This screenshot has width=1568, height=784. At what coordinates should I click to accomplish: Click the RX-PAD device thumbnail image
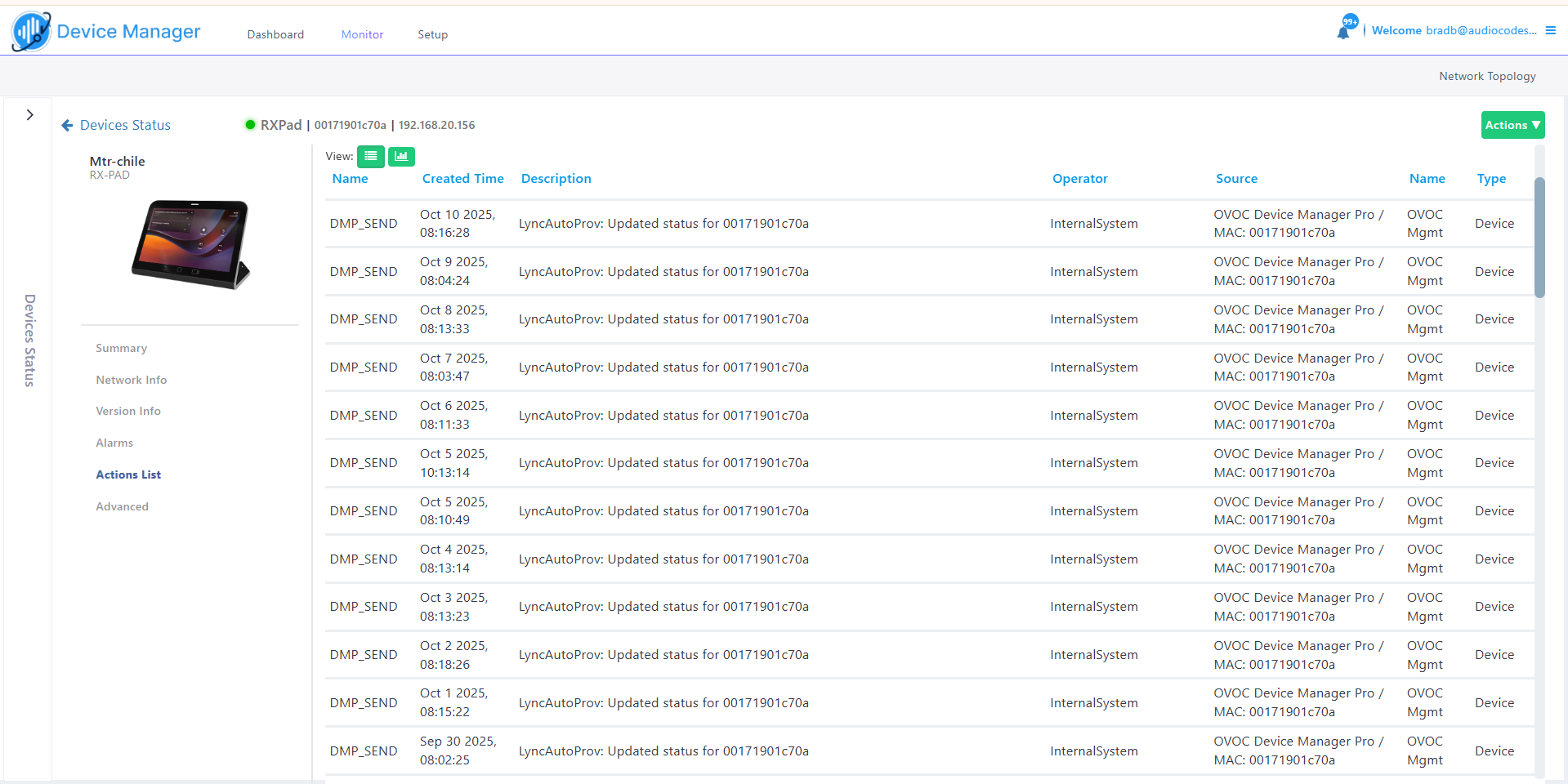pos(190,244)
